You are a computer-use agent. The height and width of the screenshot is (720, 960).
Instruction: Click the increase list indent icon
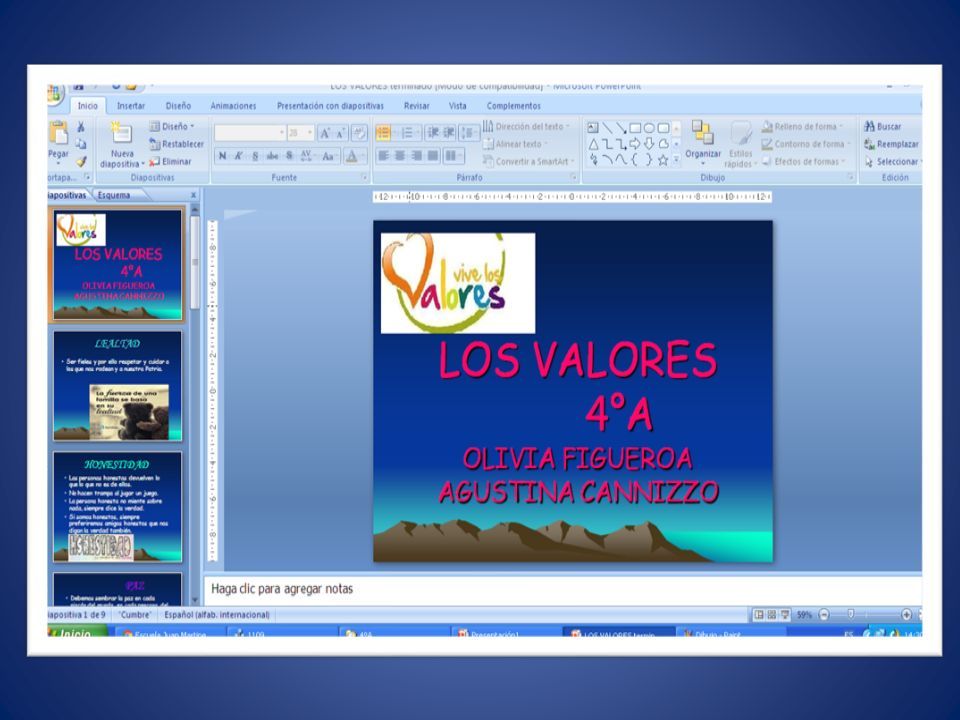click(449, 132)
